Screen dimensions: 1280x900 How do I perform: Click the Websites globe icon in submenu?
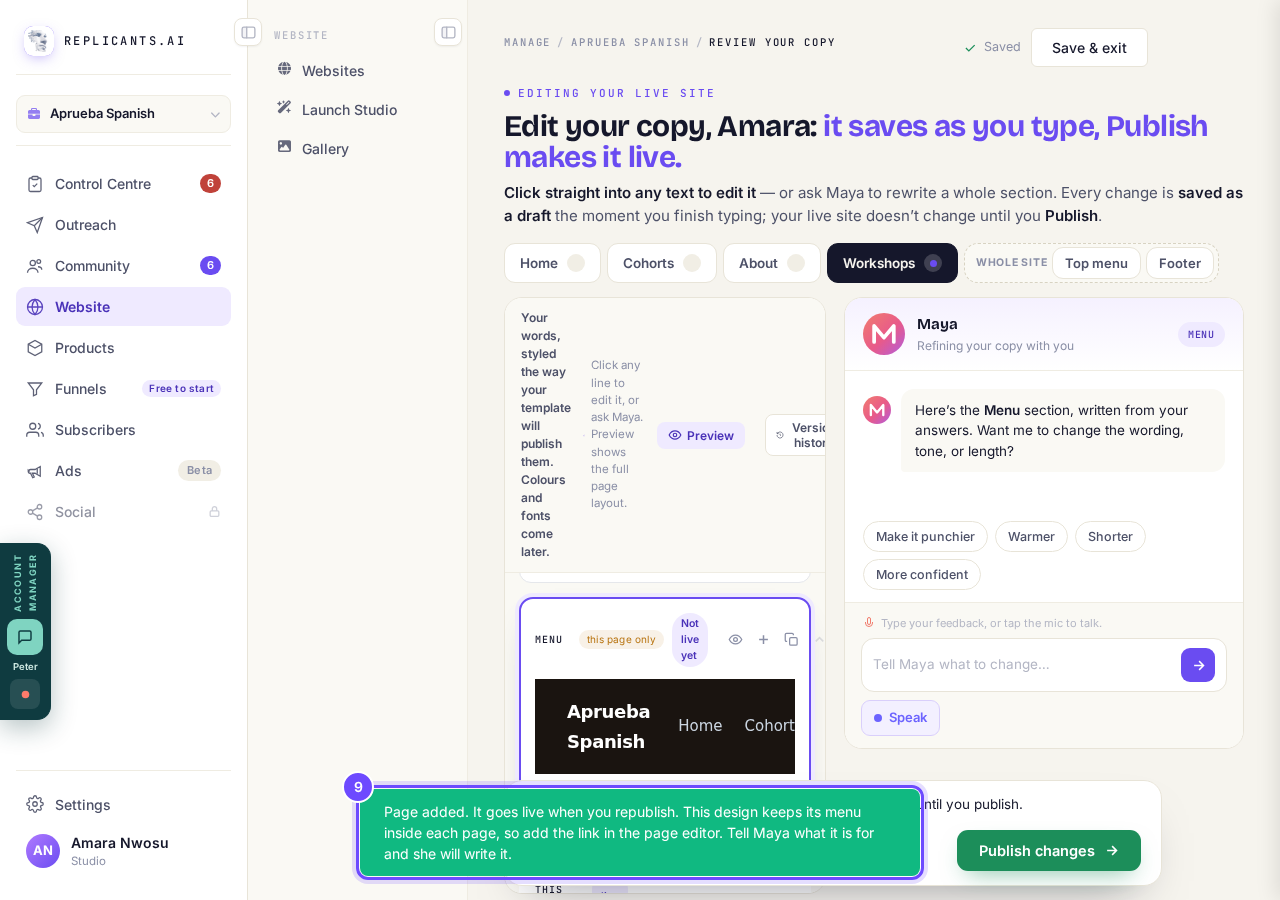(x=285, y=69)
